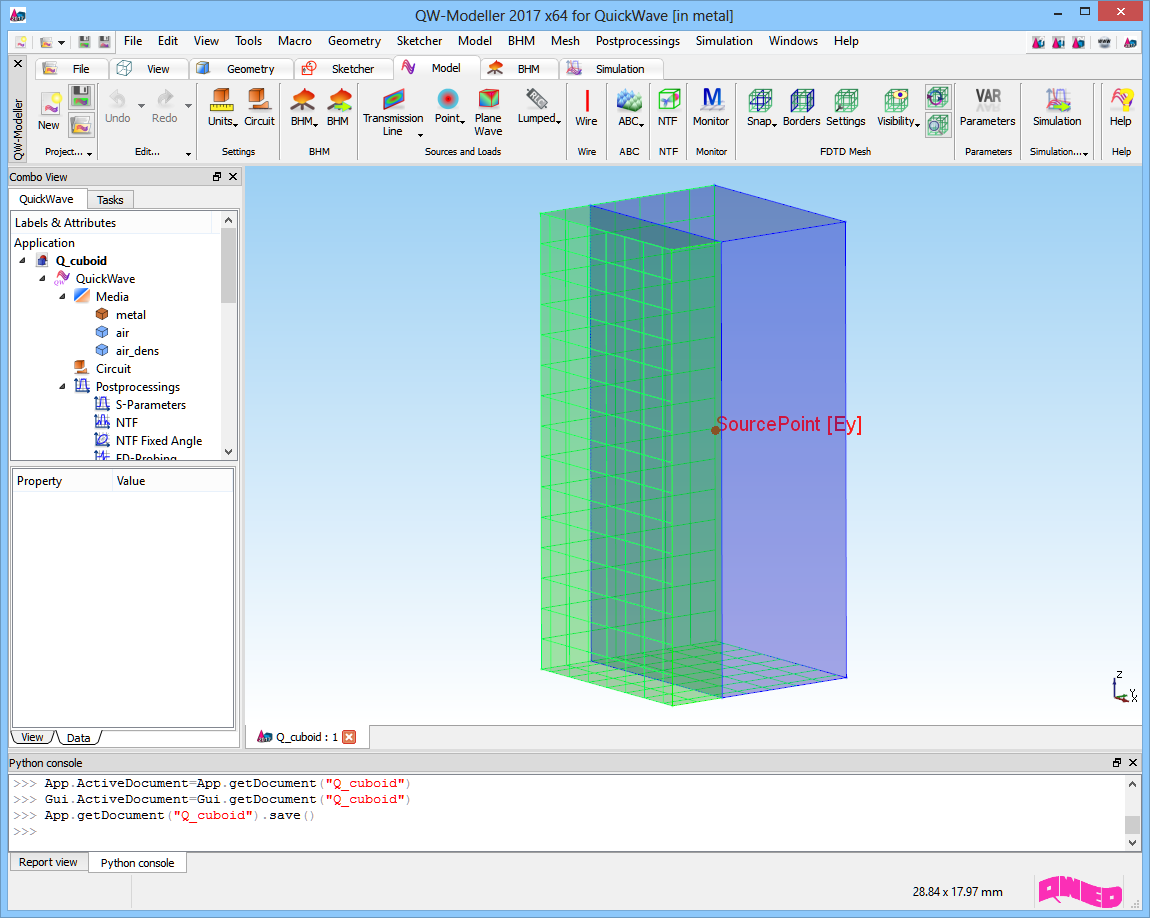The width and height of the screenshot is (1150, 918).
Task: Close the Q_cuboid : 1 document tab
Action: (x=350, y=737)
